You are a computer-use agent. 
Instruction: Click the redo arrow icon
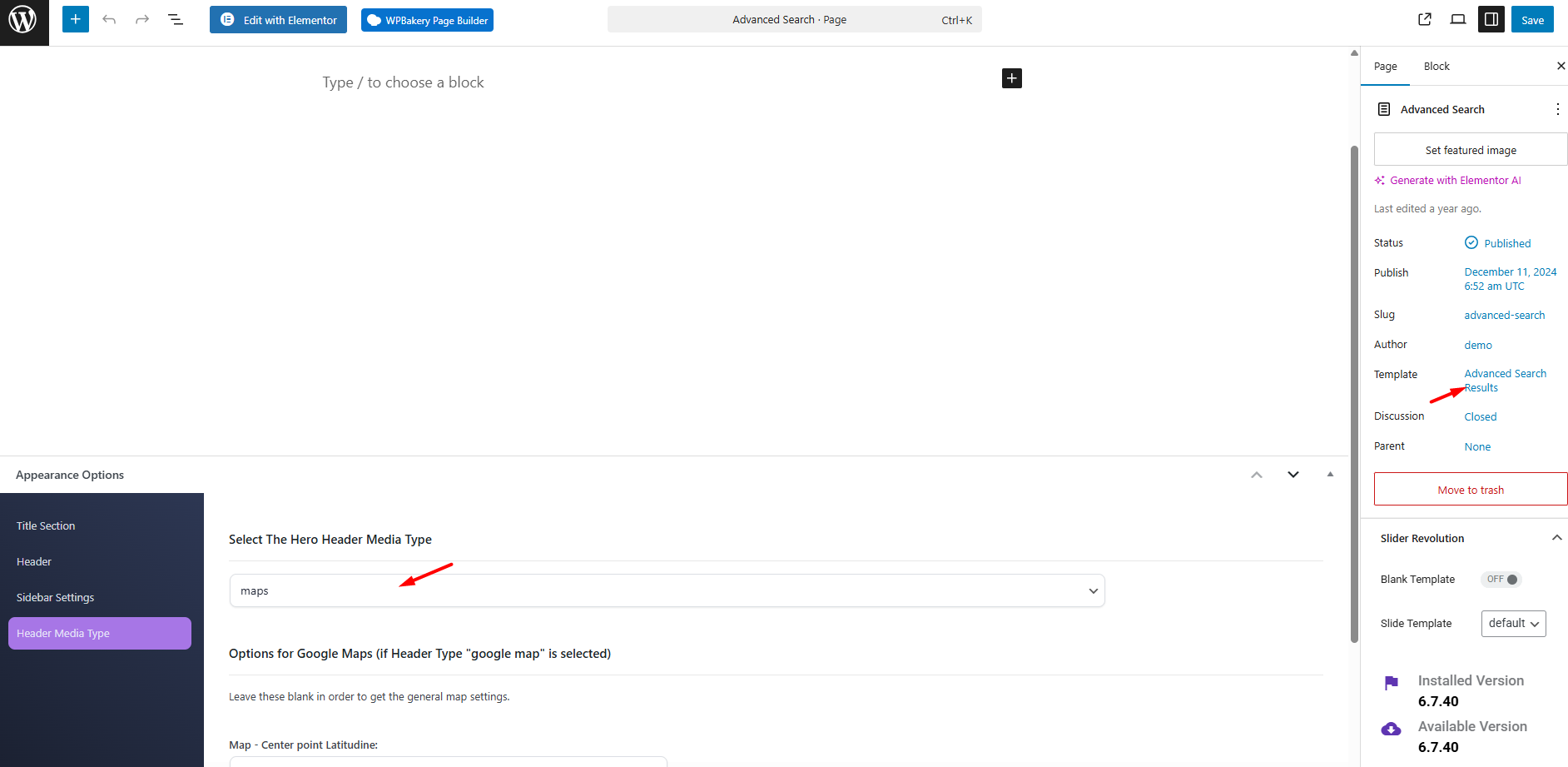142,19
